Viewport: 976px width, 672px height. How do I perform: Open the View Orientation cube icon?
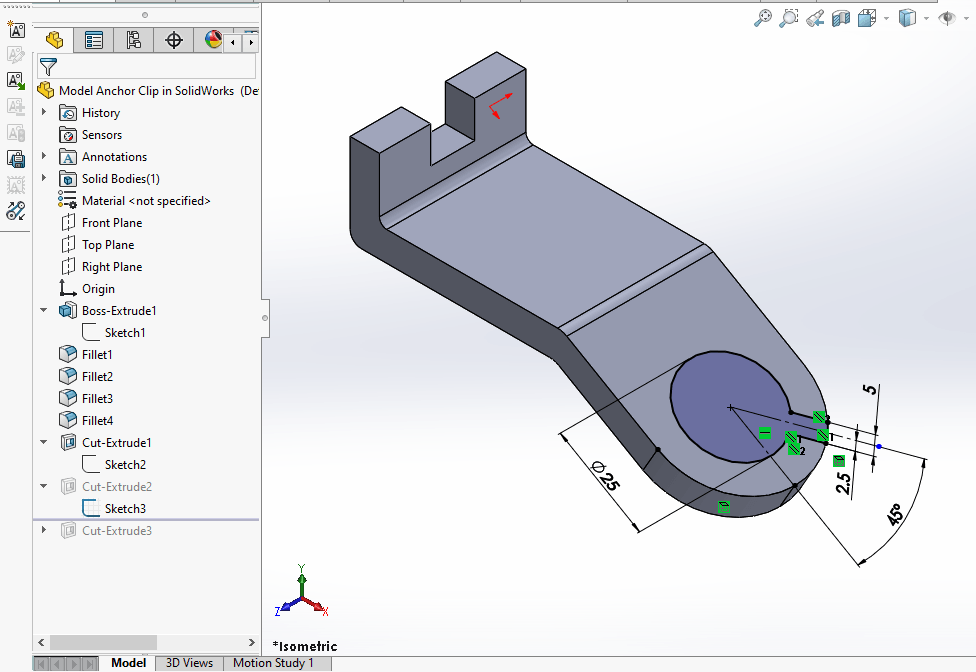pos(866,17)
